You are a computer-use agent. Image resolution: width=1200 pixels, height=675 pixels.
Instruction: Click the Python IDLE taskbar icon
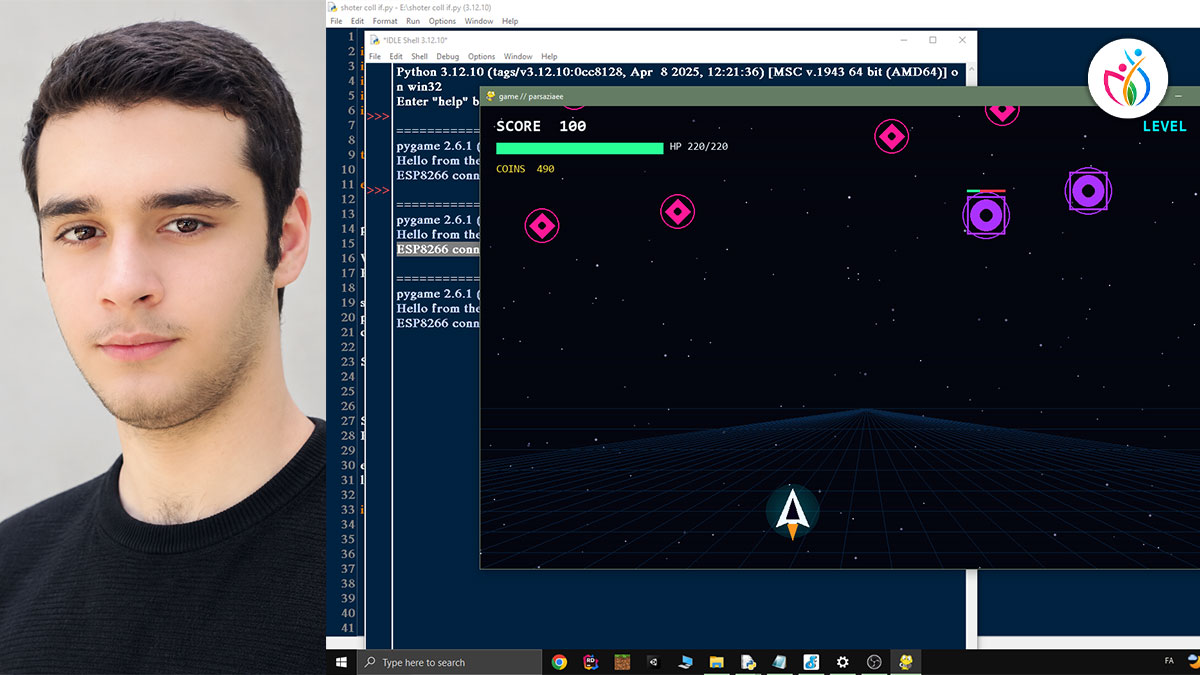905,662
